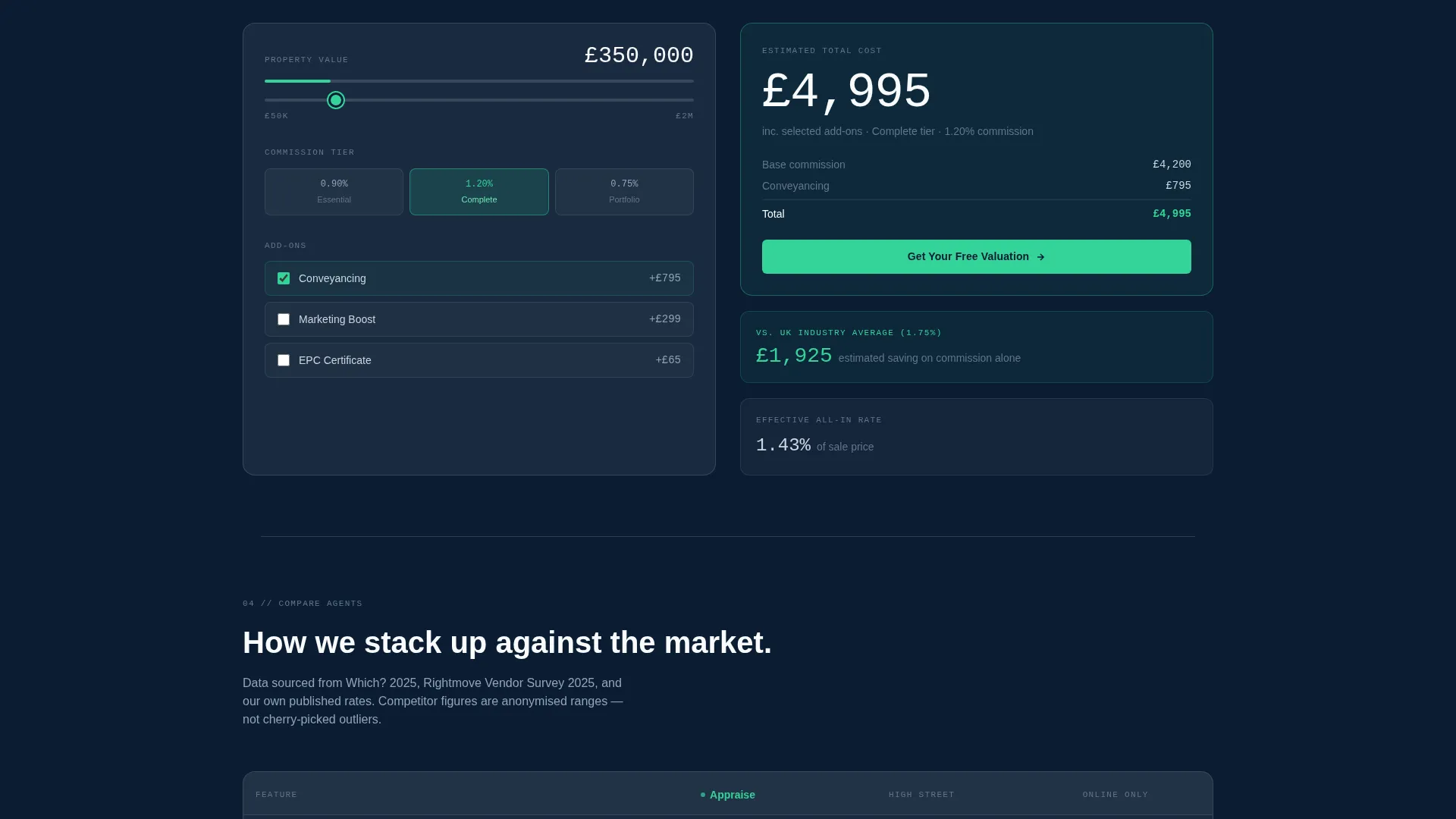
Task: Tick the EPC Certificate checkbox
Action: click(284, 360)
